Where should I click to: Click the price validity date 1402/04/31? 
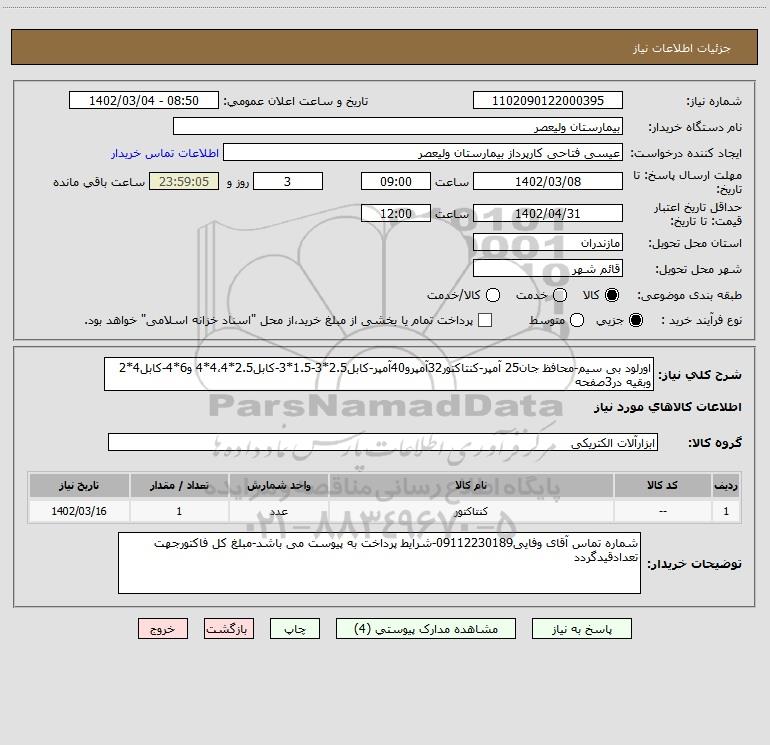tap(548, 213)
